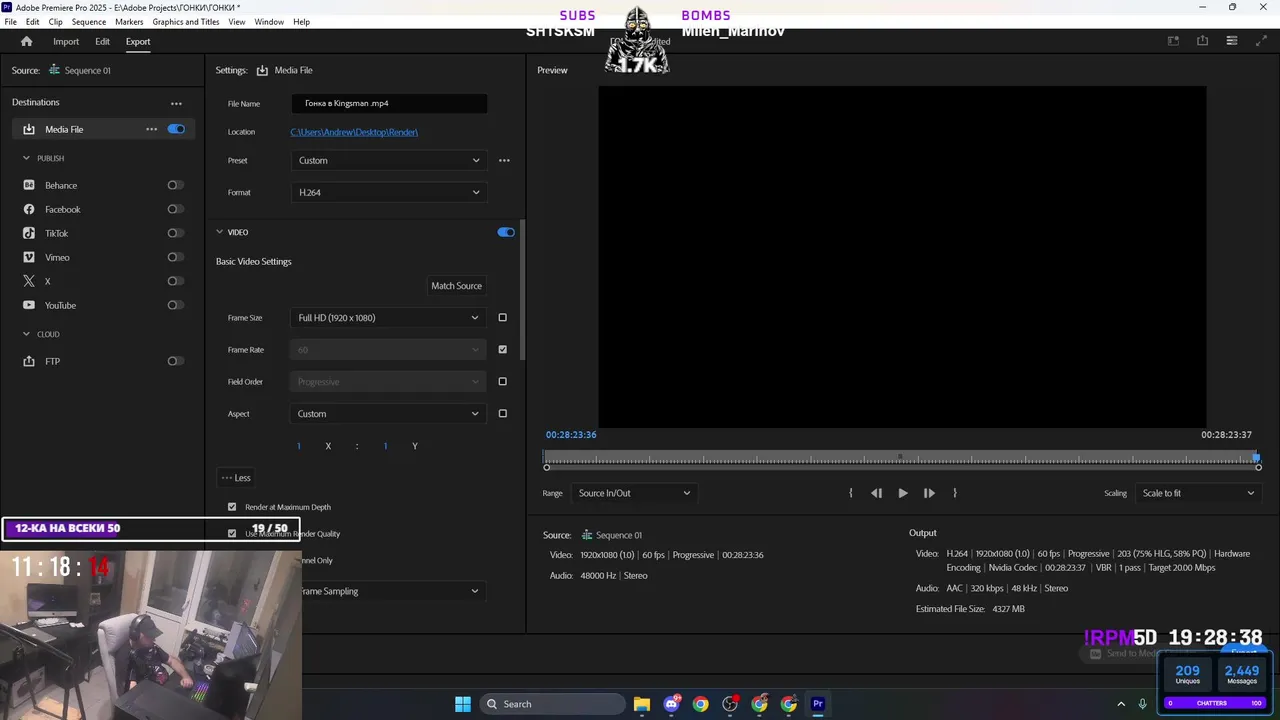The image size is (1280, 720).
Task: Select the YouTube destination icon
Action: (x=29, y=305)
